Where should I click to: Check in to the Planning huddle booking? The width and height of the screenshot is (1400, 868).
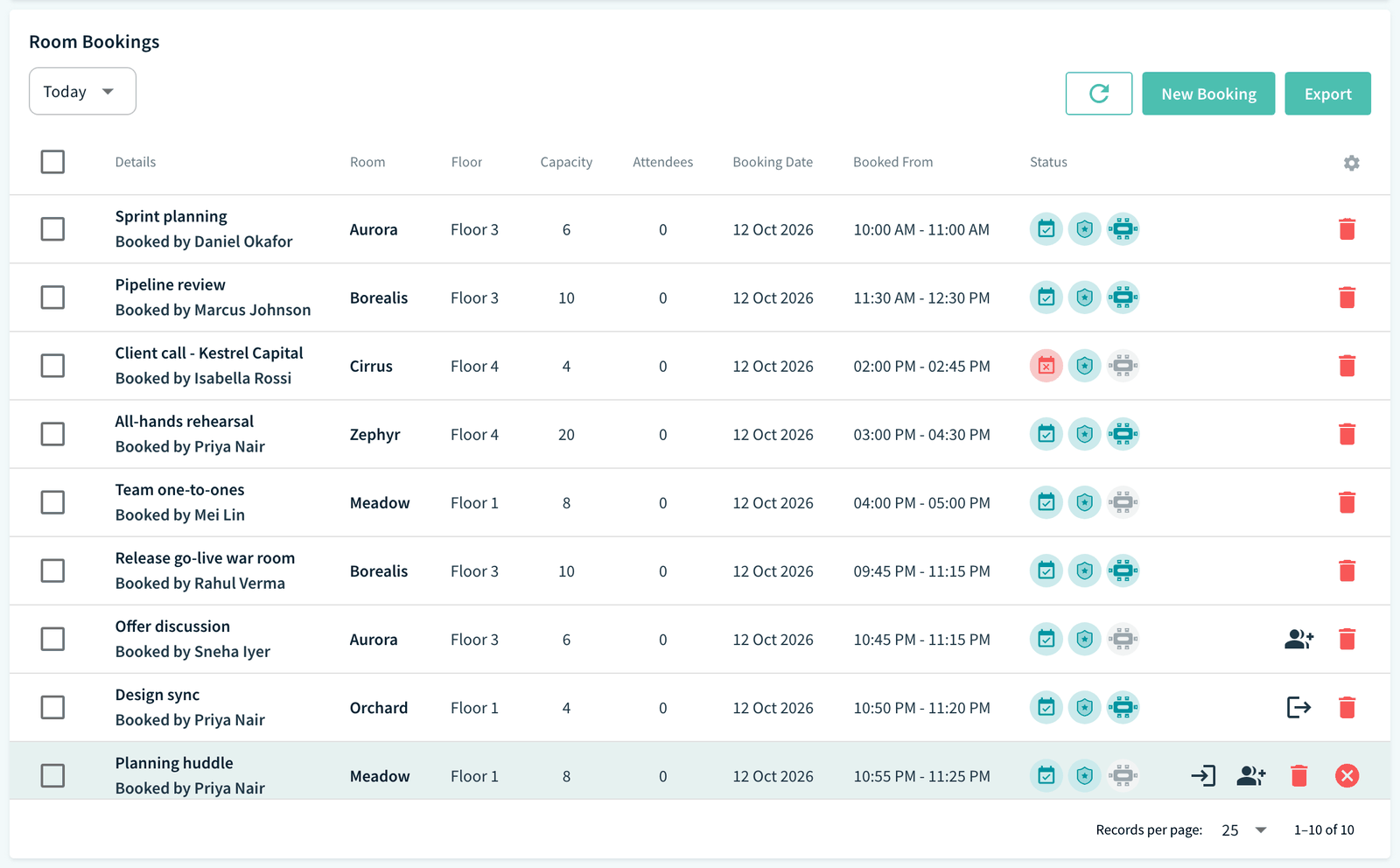coord(1203,775)
